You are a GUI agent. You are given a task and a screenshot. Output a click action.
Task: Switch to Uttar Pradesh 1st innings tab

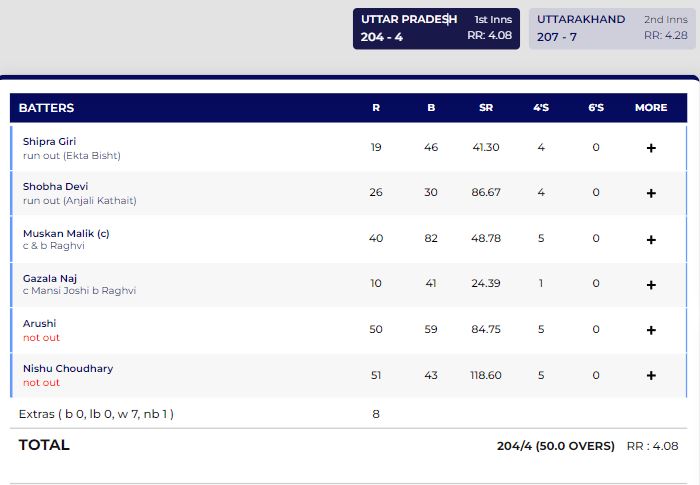pyautogui.click(x=437, y=27)
